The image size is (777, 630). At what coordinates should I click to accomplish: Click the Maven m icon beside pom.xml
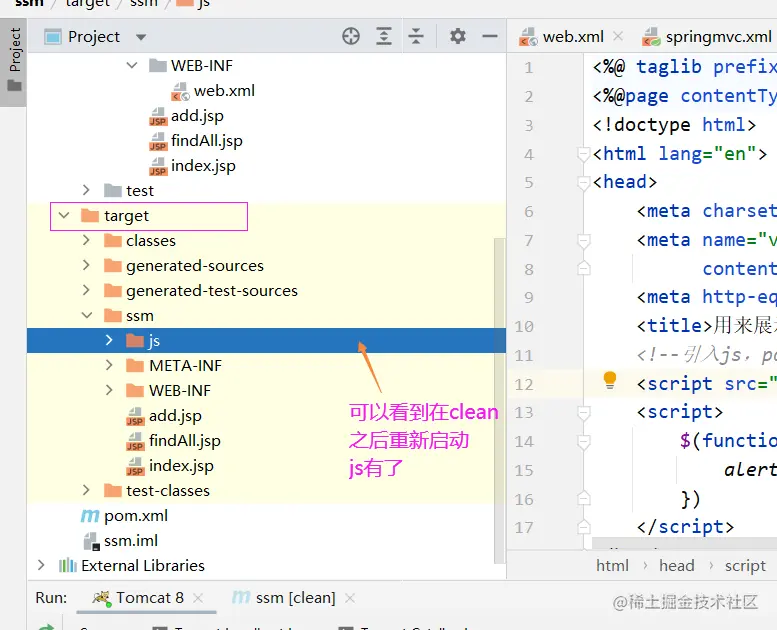(90, 516)
